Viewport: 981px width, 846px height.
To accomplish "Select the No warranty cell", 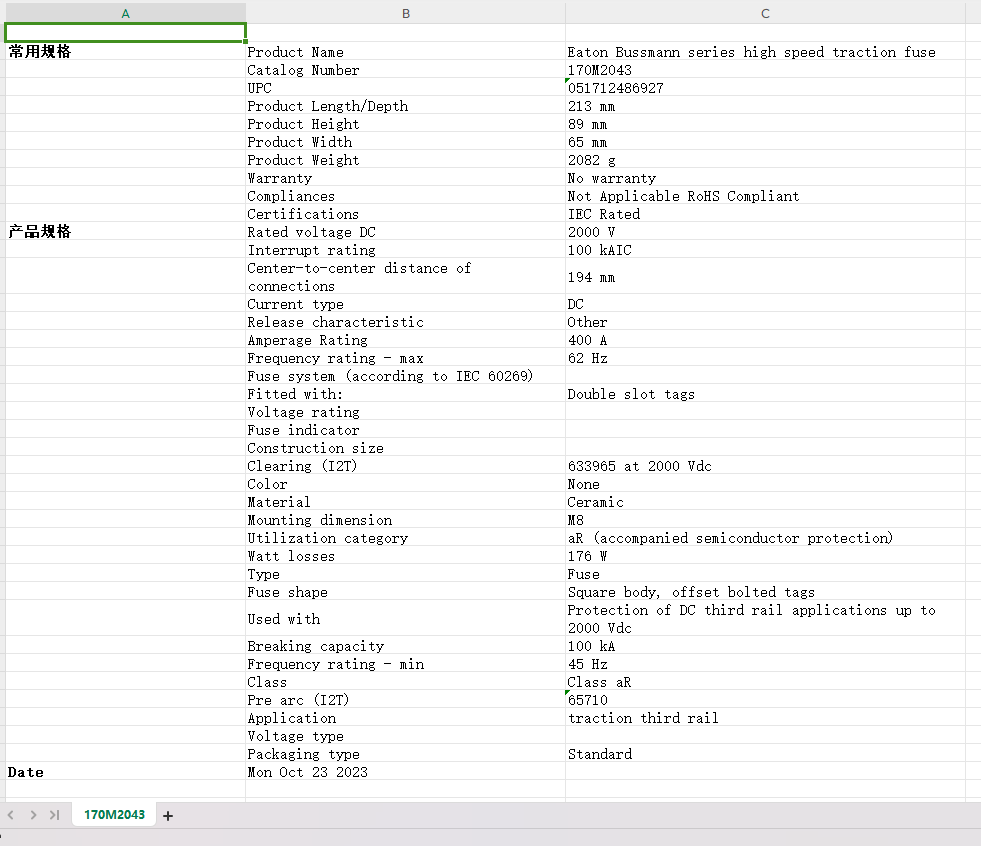I will click(x=765, y=178).
